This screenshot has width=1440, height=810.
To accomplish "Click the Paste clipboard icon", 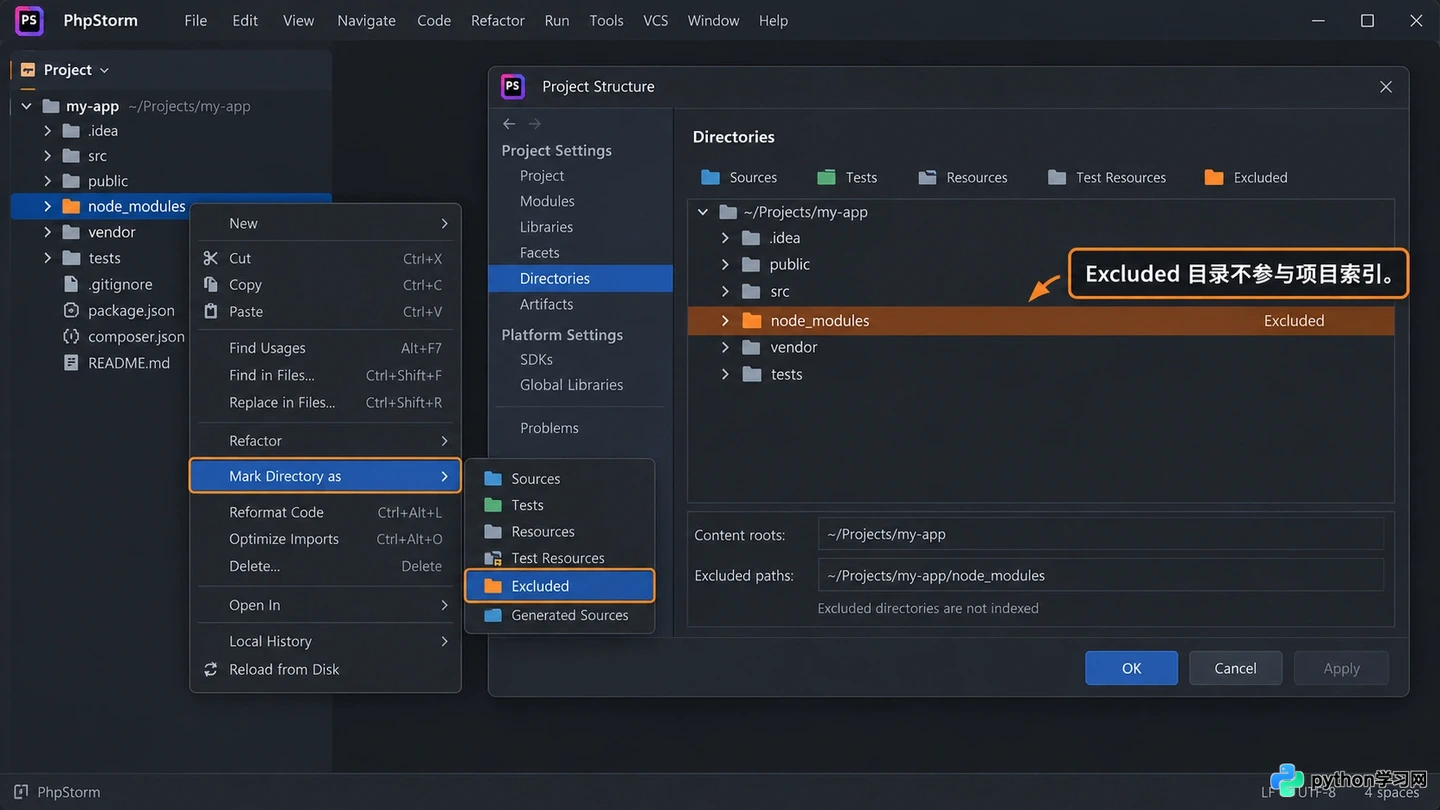I will pos(210,311).
